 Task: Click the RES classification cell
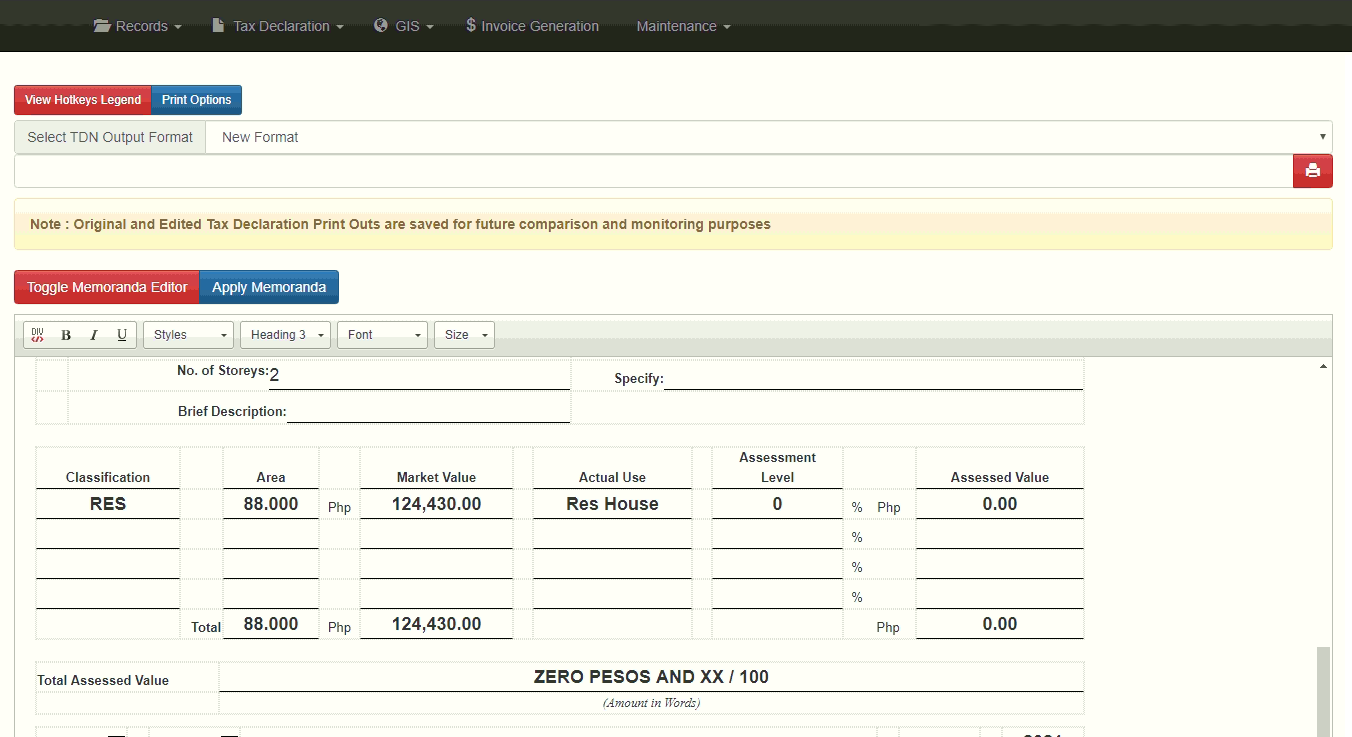(x=108, y=504)
